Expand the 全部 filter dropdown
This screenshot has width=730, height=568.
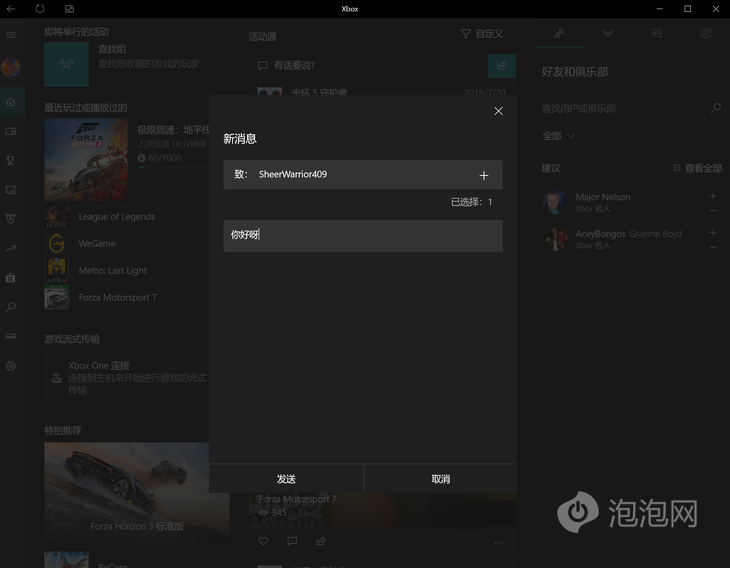tap(558, 136)
